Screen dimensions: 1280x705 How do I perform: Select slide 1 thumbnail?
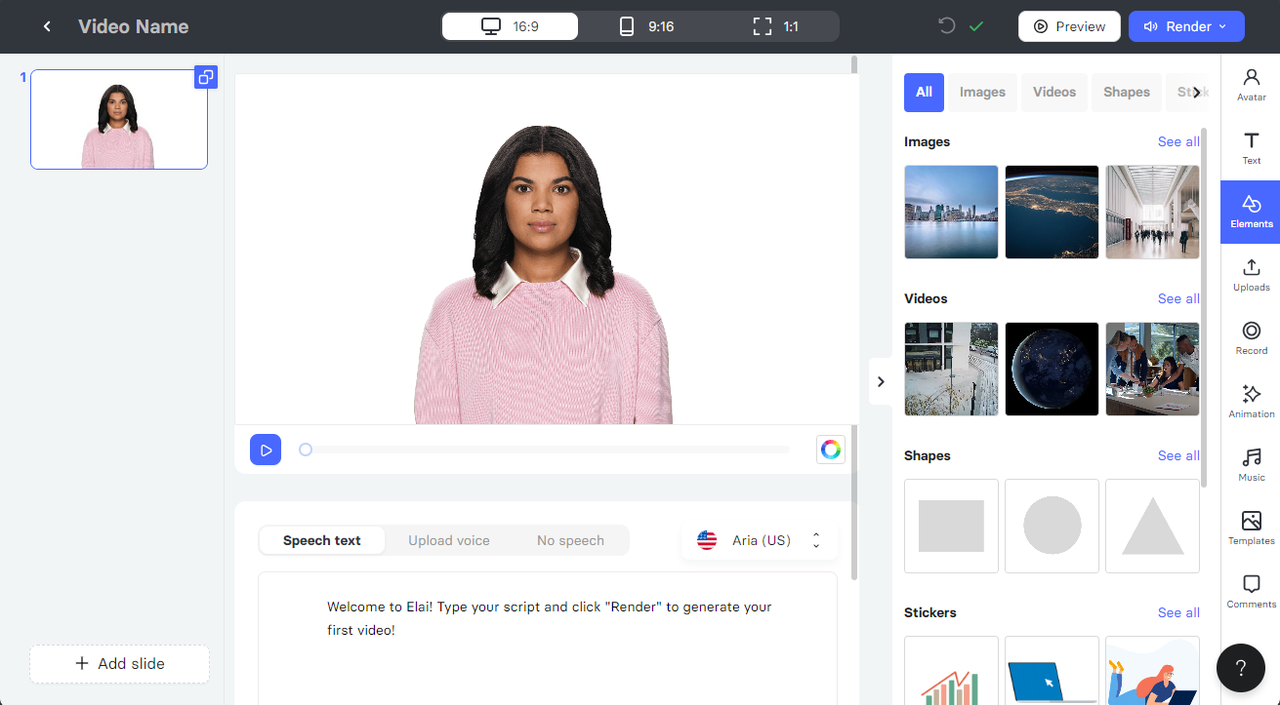[119, 119]
